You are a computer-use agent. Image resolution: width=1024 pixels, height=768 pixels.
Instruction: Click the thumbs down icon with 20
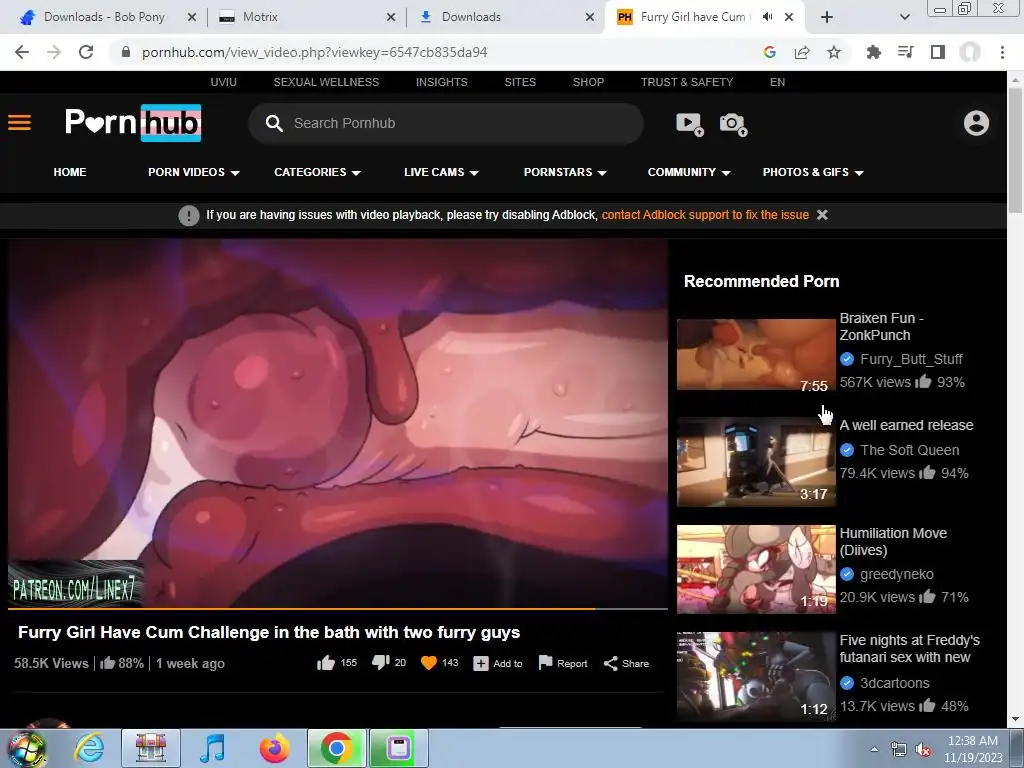[381, 664]
